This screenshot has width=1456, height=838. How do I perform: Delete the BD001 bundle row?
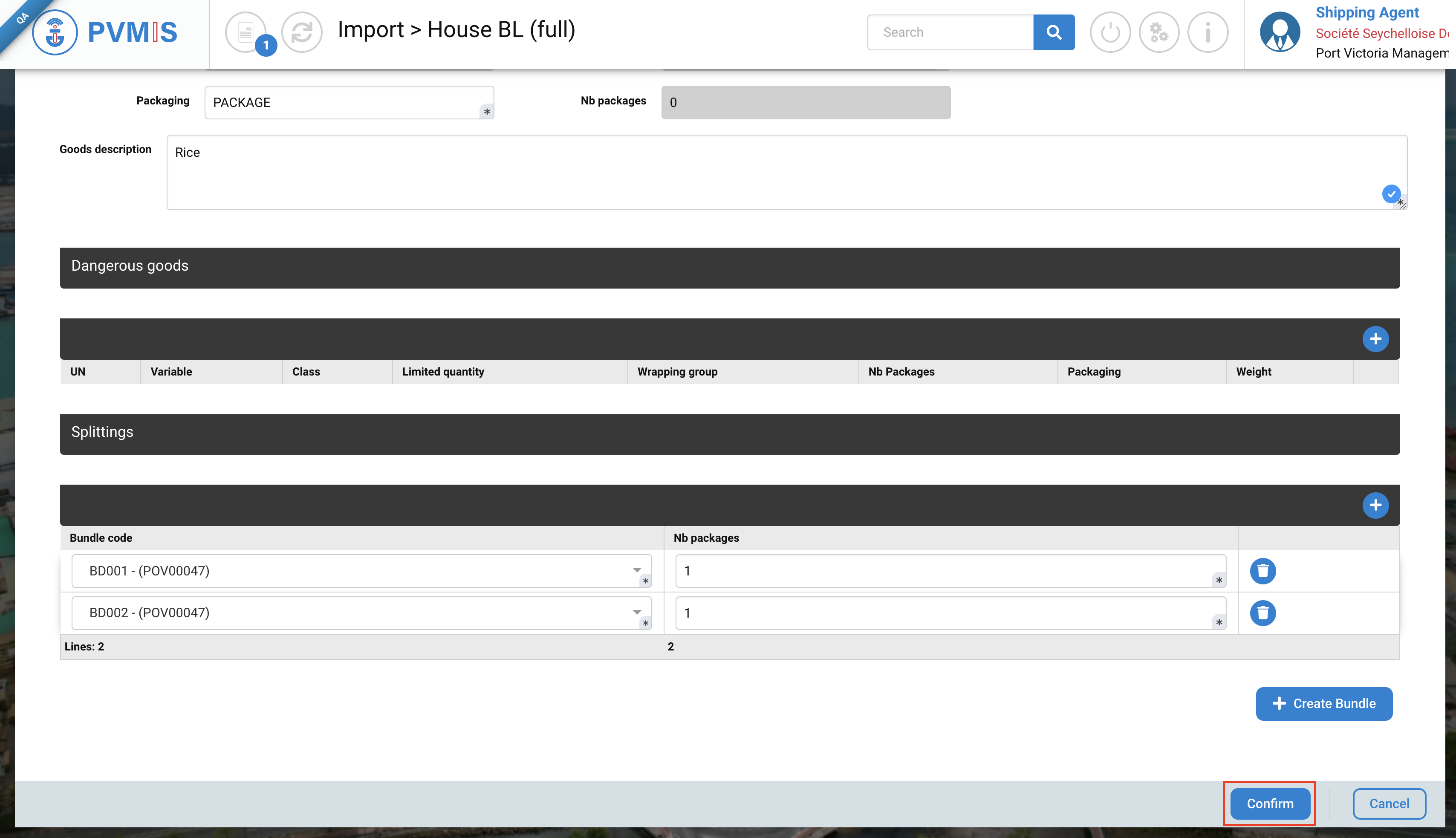[1262, 571]
